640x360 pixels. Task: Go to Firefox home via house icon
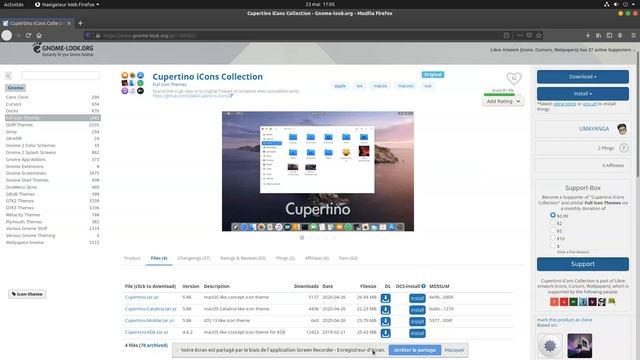tap(39, 36)
